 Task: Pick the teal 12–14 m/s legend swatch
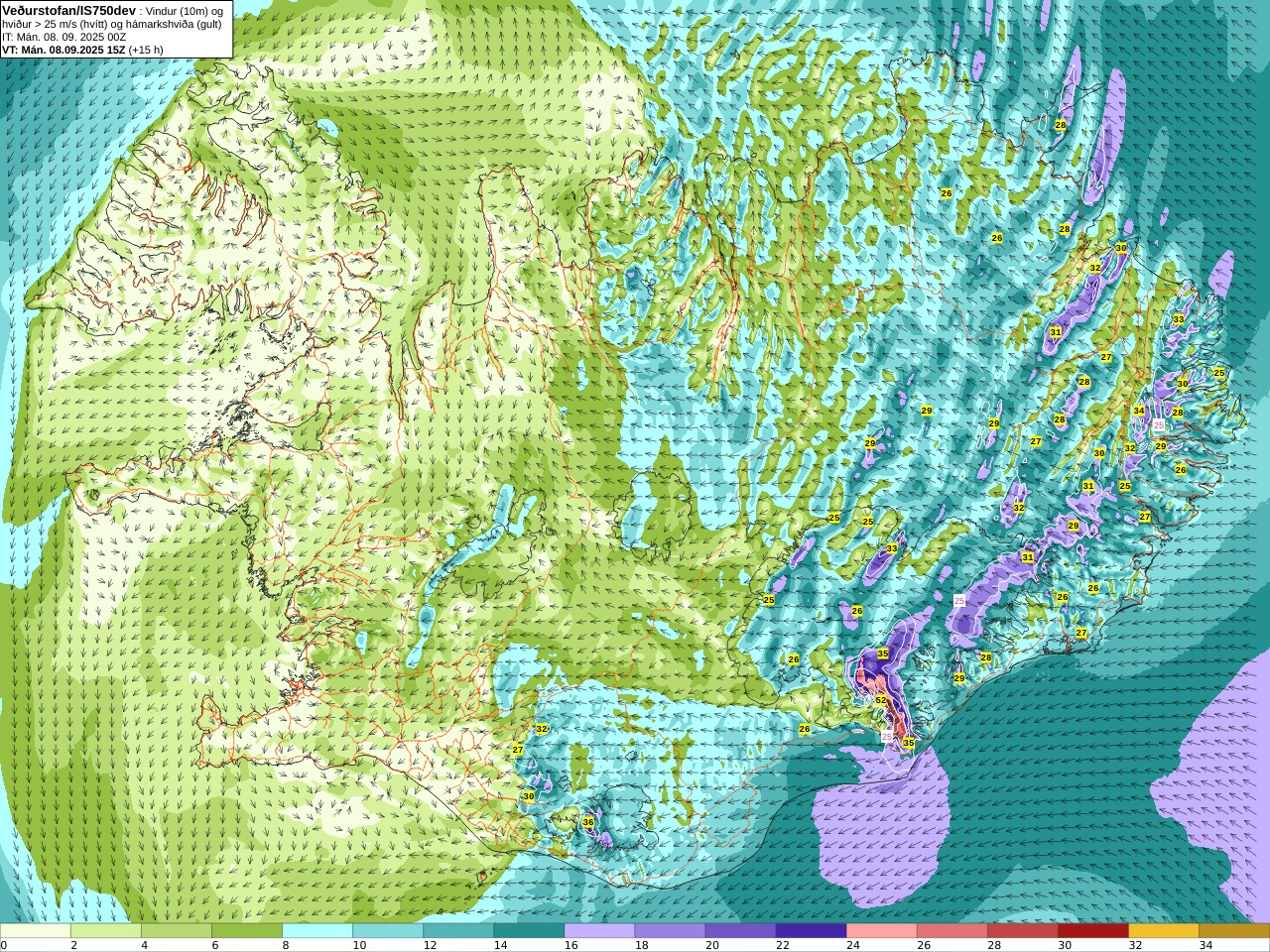tap(458, 931)
